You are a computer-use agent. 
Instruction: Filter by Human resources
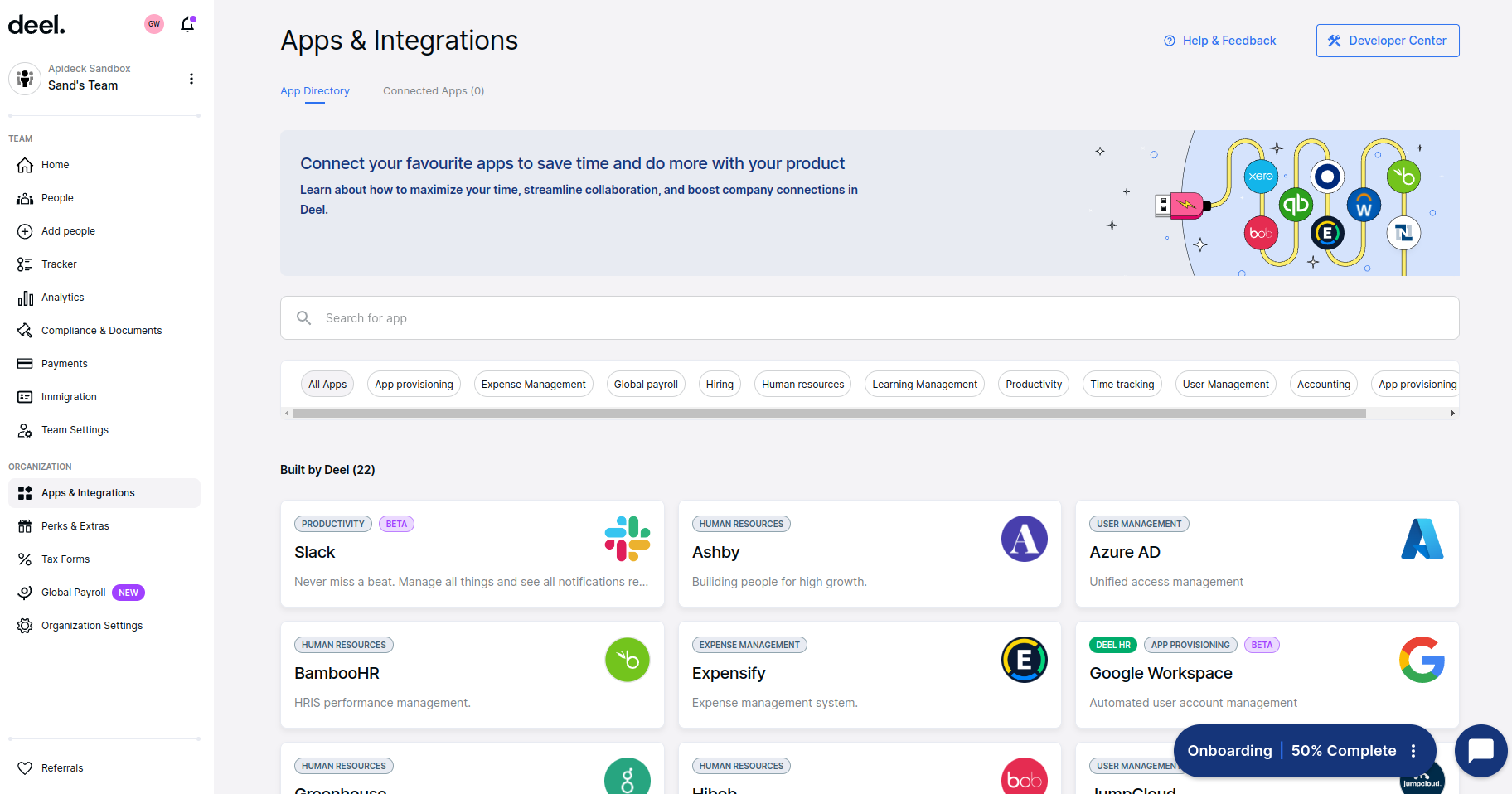pyautogui.click(x=803, y=385)
